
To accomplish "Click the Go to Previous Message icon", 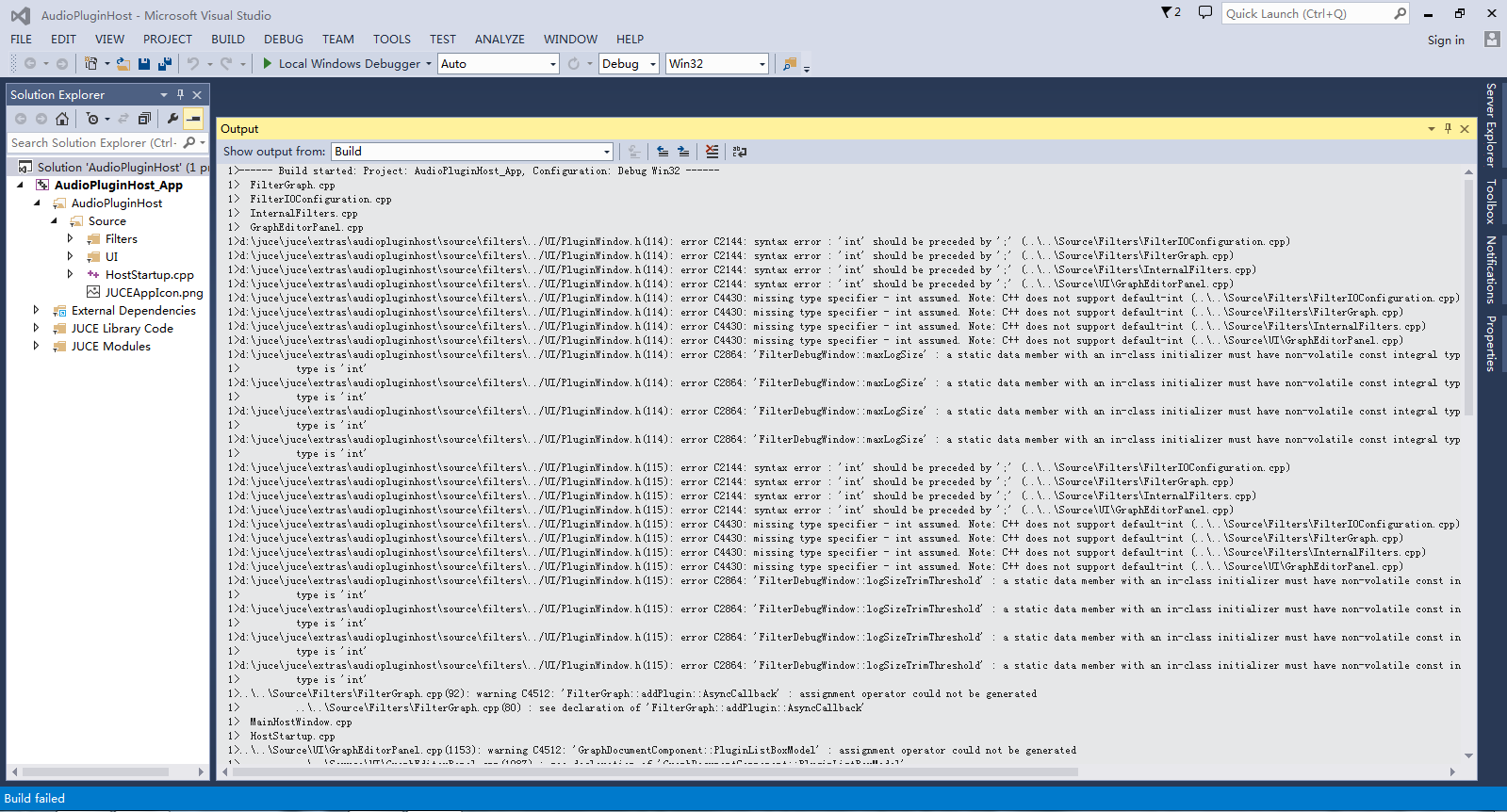I will (663, 151).
